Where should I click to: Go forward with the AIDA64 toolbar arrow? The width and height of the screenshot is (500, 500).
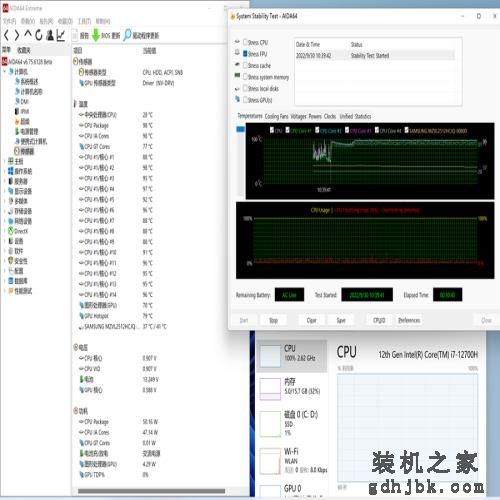tap(17, 35)
